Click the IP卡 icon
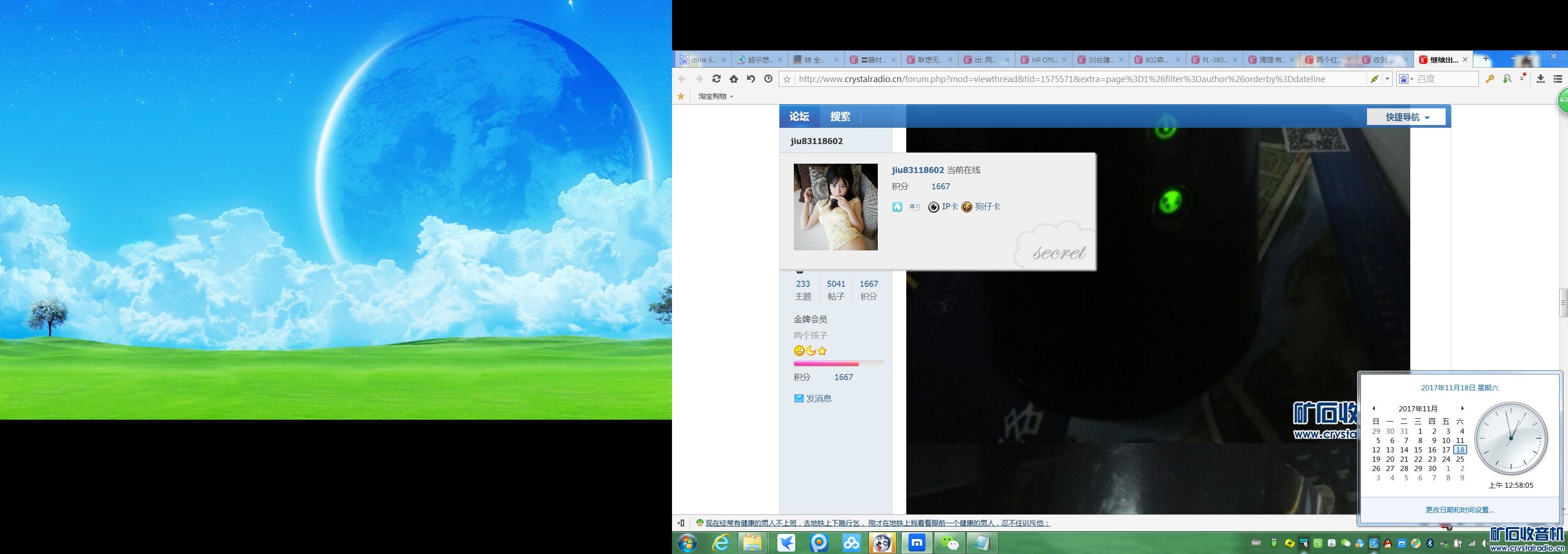The height and width of the screenshot is (554, 1568). tap(934, 208)
